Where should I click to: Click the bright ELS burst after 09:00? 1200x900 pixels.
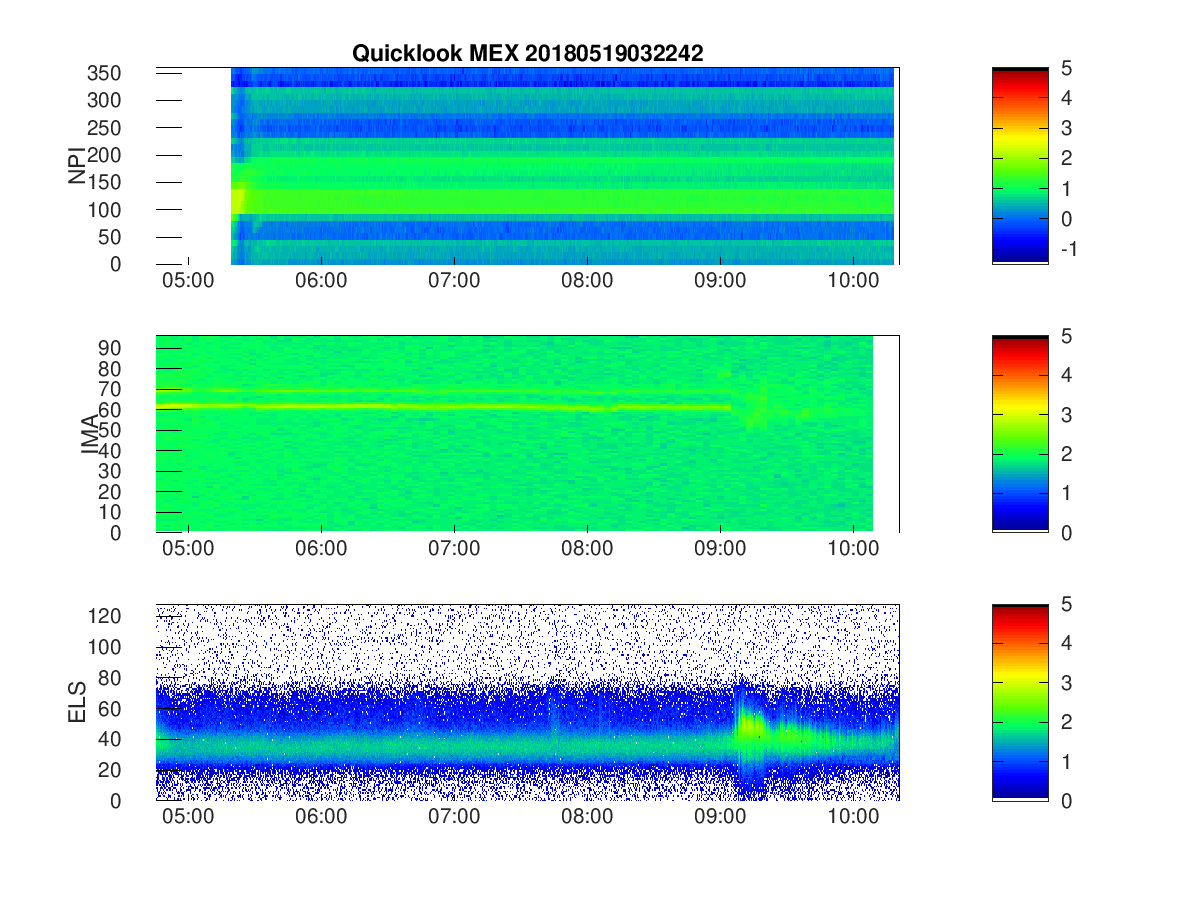748,725
